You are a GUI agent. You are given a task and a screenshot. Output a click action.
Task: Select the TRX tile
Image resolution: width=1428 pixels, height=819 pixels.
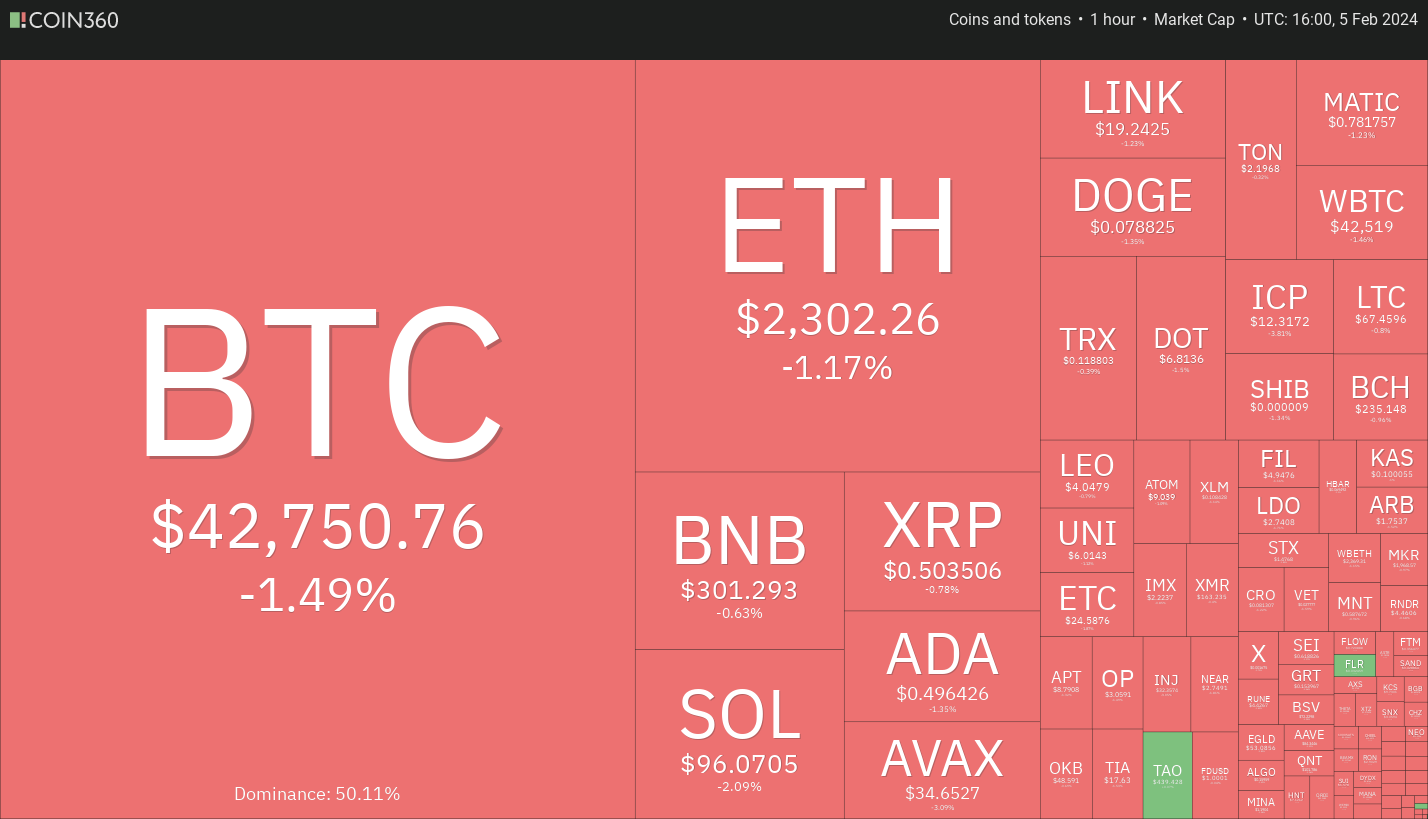tap(1089, 348)
